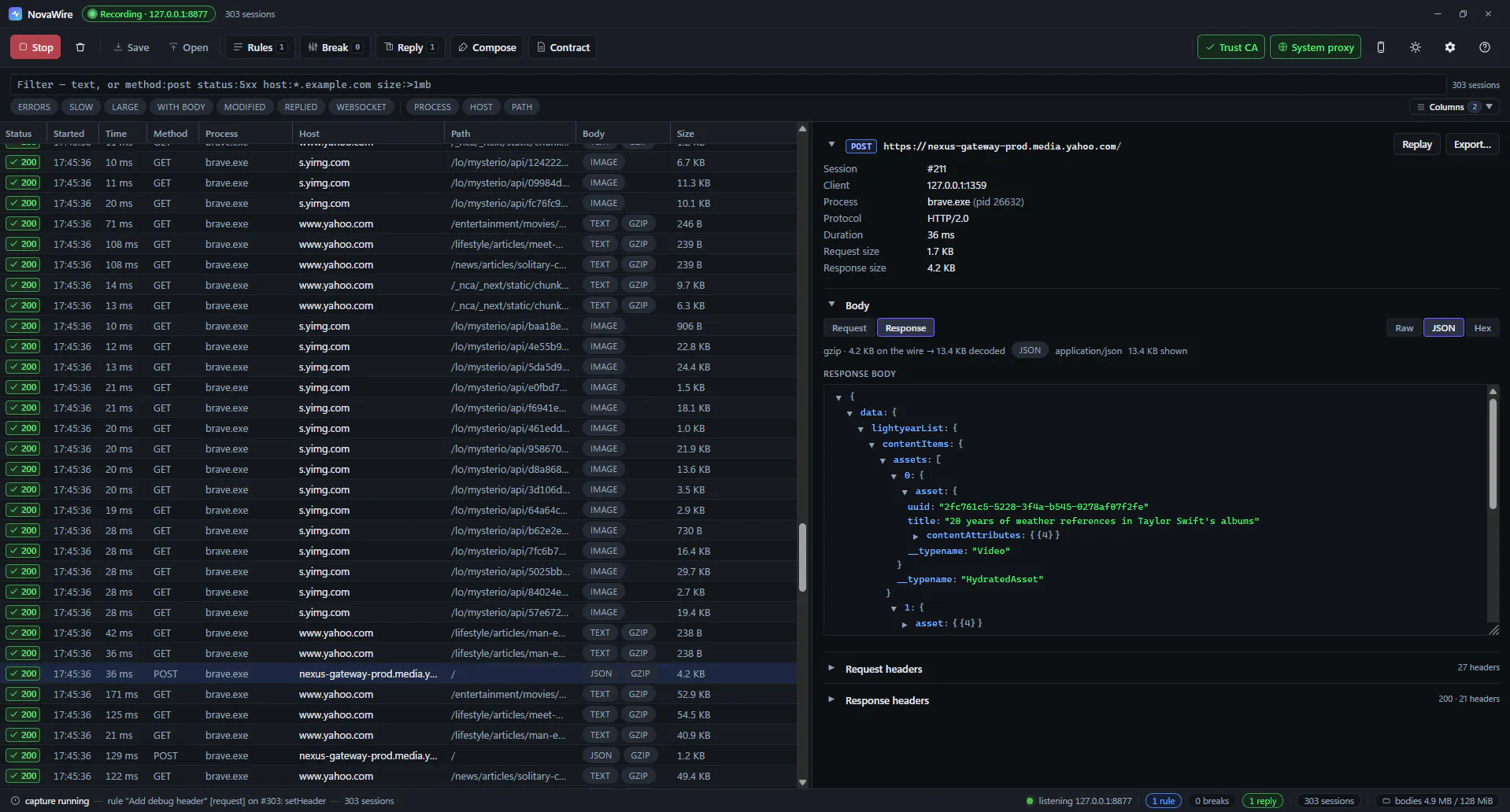Toggle the Trust CA button
This screenshot has height=812, width=1510.
coord(1231,47)
